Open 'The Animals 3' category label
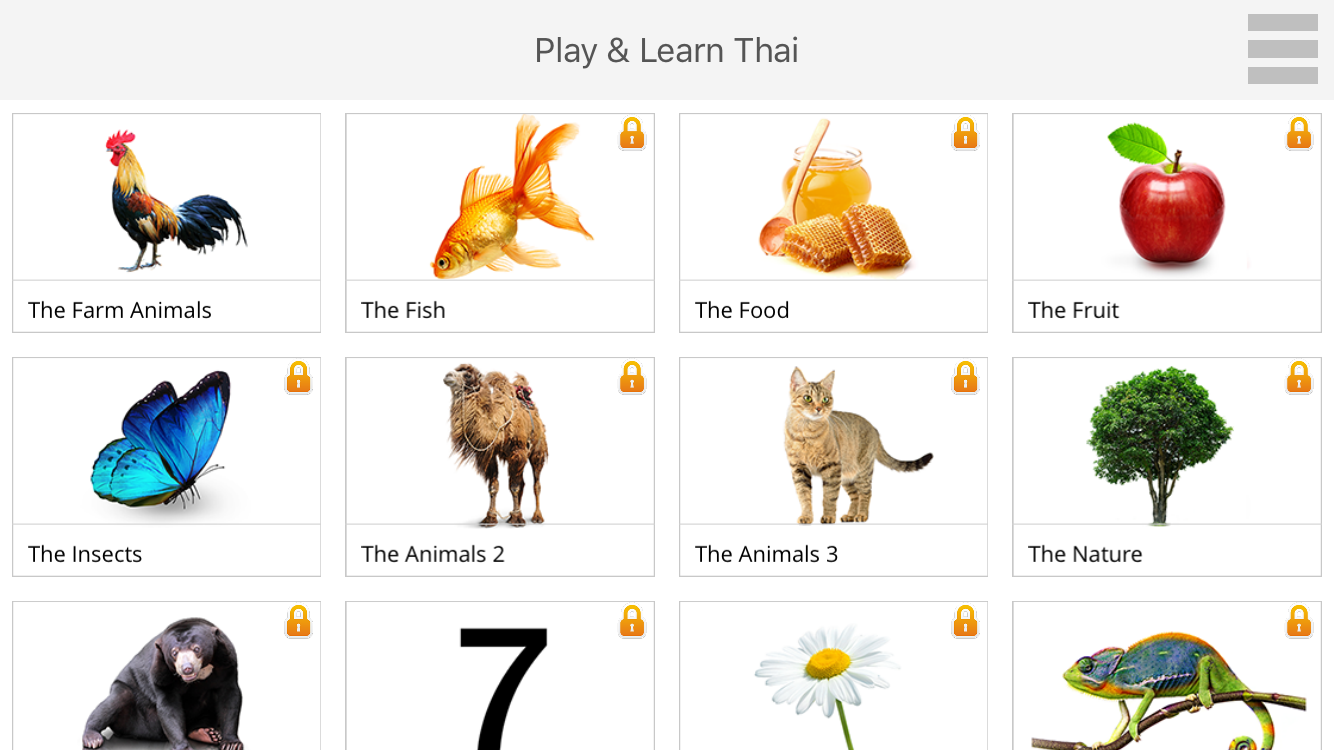 pyautogui.click(x=767, y=554)
